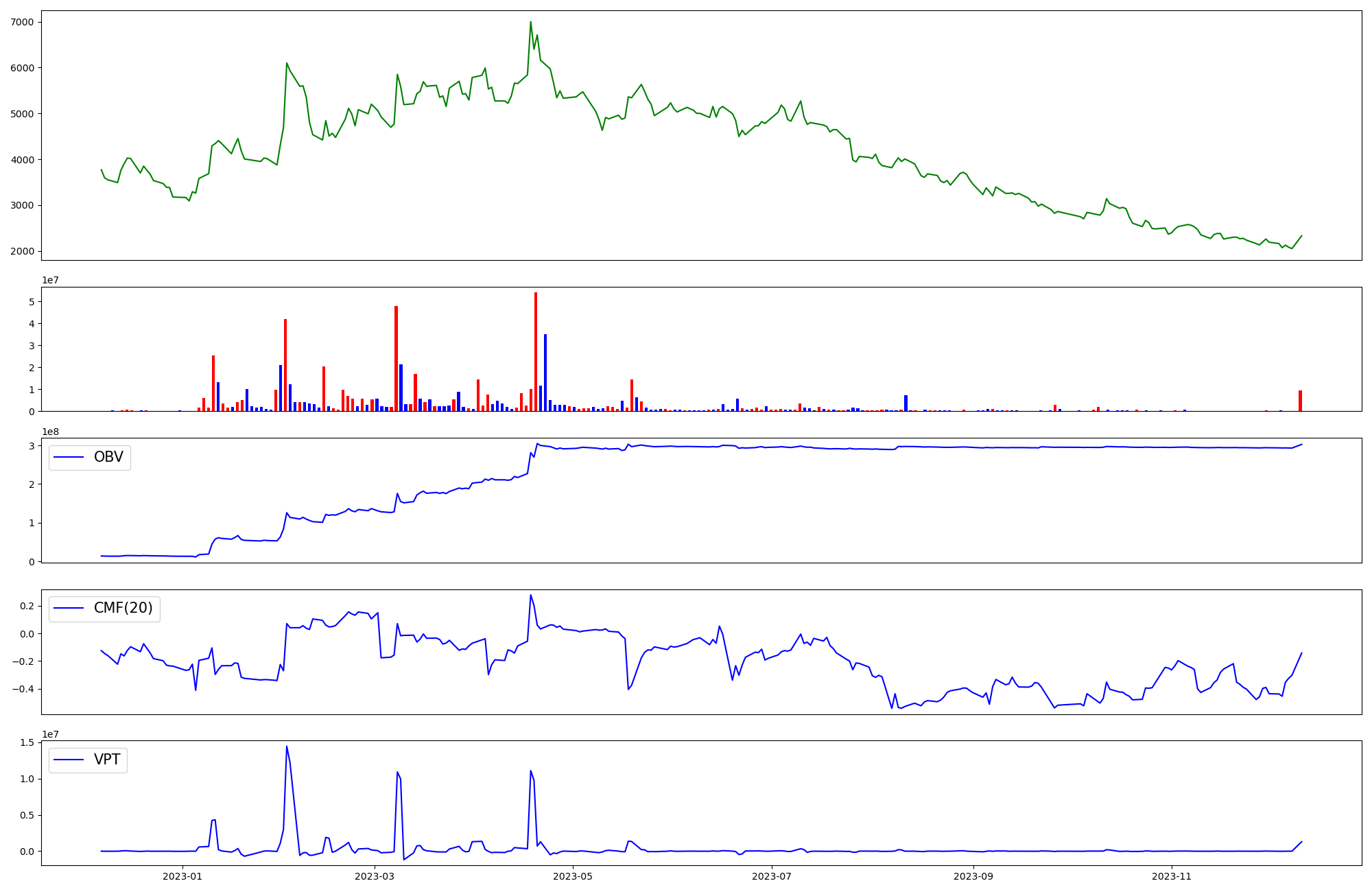Click the red volume bar at far right
Viewport: 1372px width, 892px height.
click(x=1300, y=401)
